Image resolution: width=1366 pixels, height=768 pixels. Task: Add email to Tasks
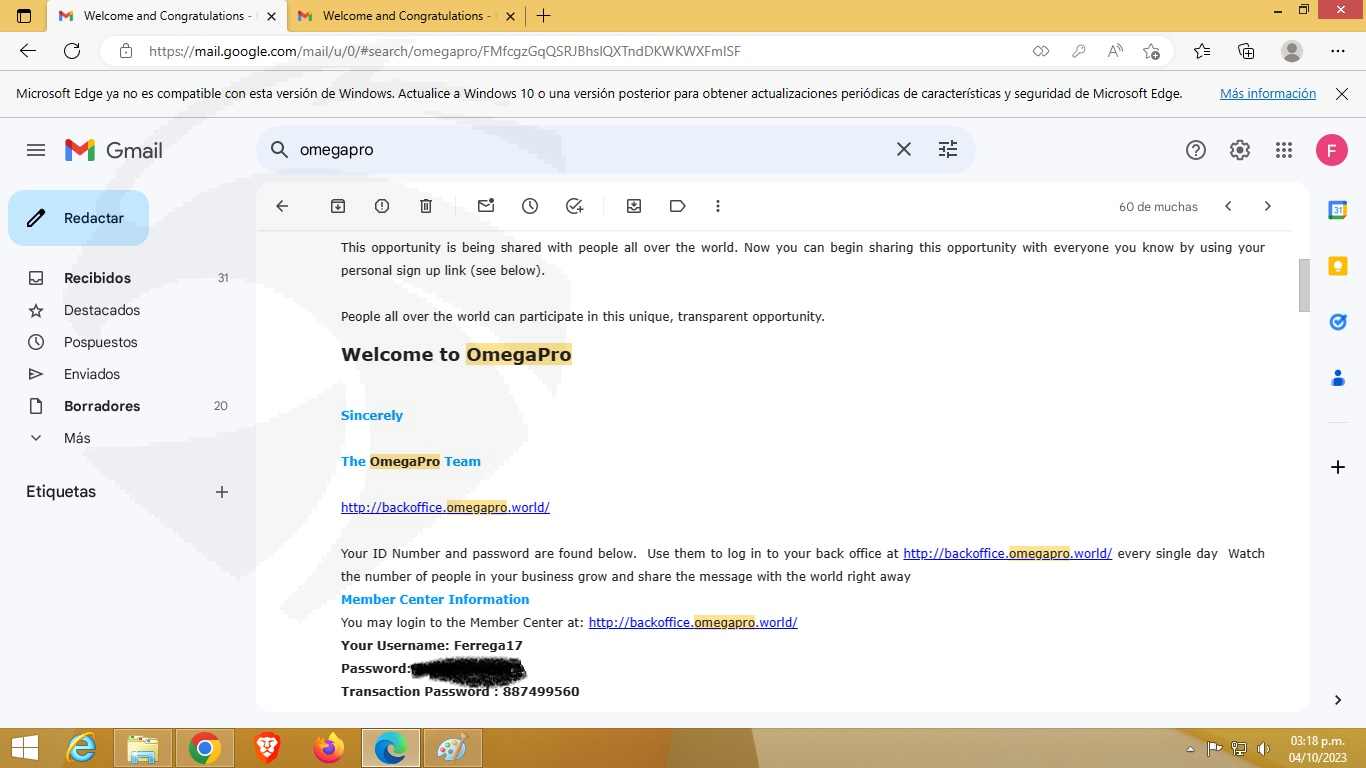click(574, 206)
